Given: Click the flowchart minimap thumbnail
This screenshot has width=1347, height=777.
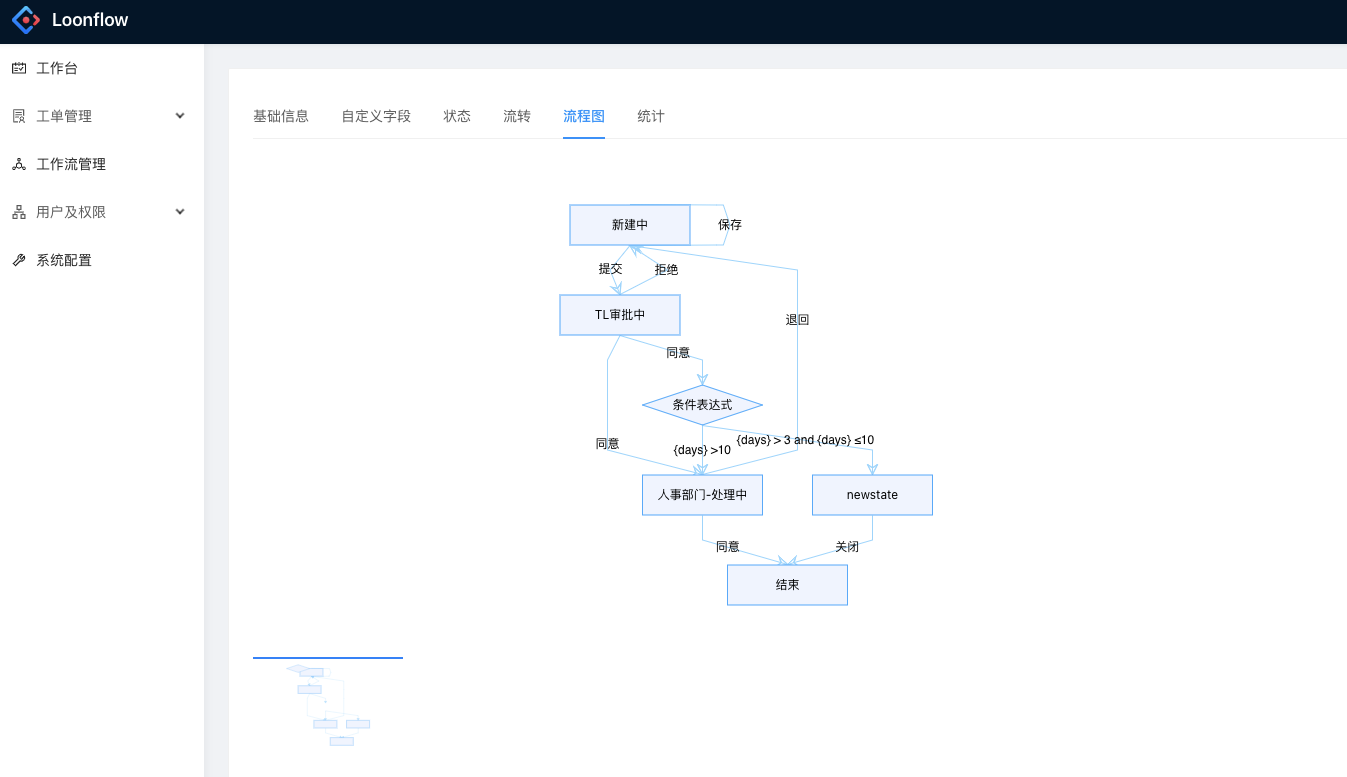Looking at the screenshot, I should point(328,705).
